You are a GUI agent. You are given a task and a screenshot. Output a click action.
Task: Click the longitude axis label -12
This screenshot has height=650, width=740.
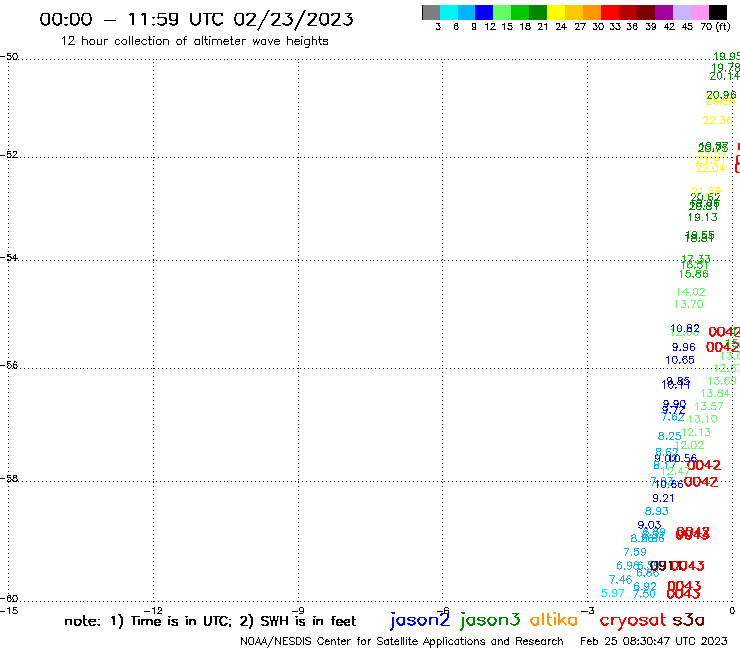click(153, 611)
